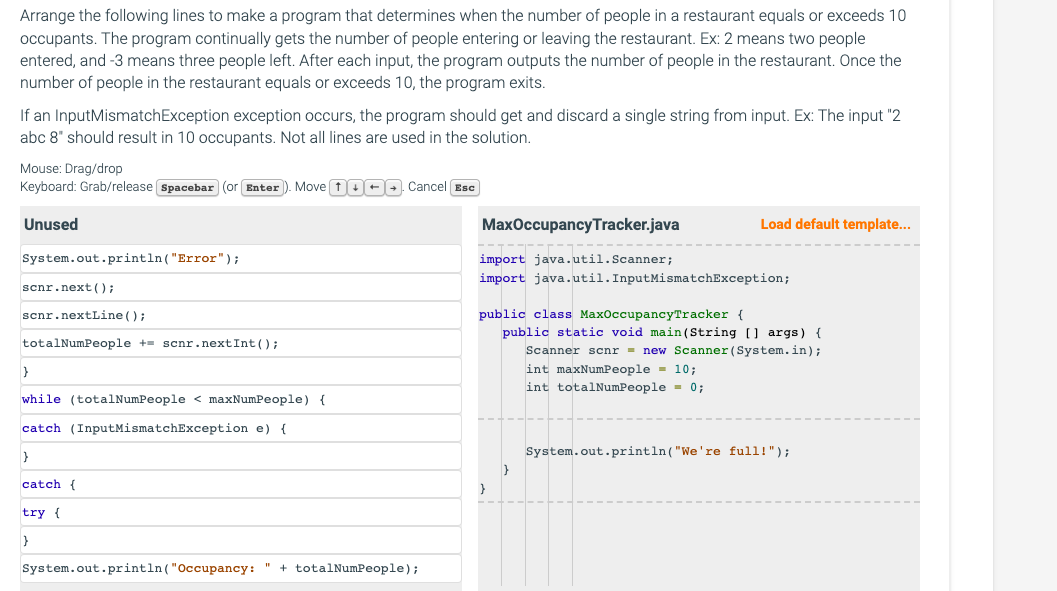The image size is (1057, 591).
Task: Click the Esc key hint
Action: point(464,188)
